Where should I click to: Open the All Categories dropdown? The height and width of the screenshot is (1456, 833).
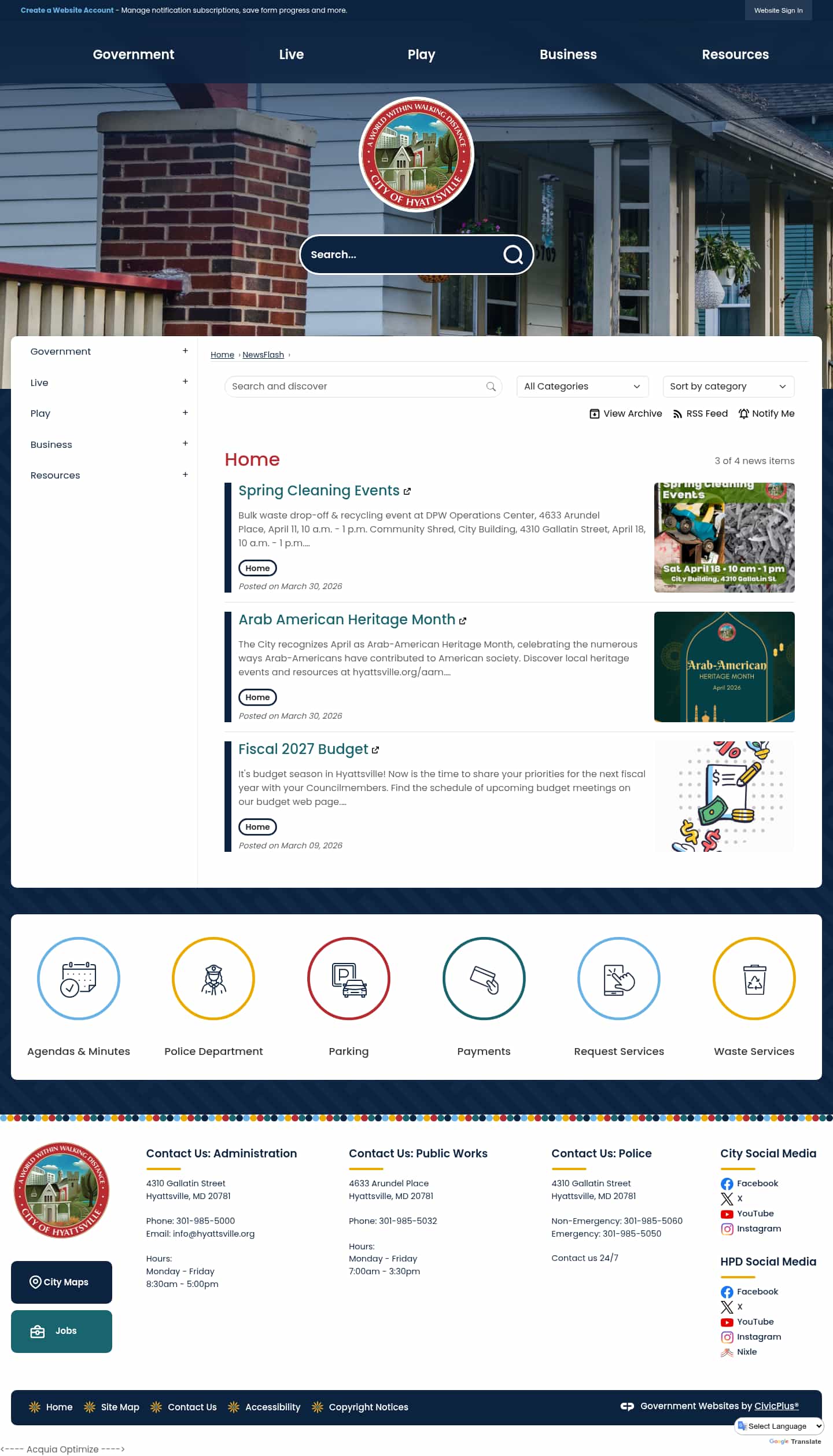tap(583, 387)
